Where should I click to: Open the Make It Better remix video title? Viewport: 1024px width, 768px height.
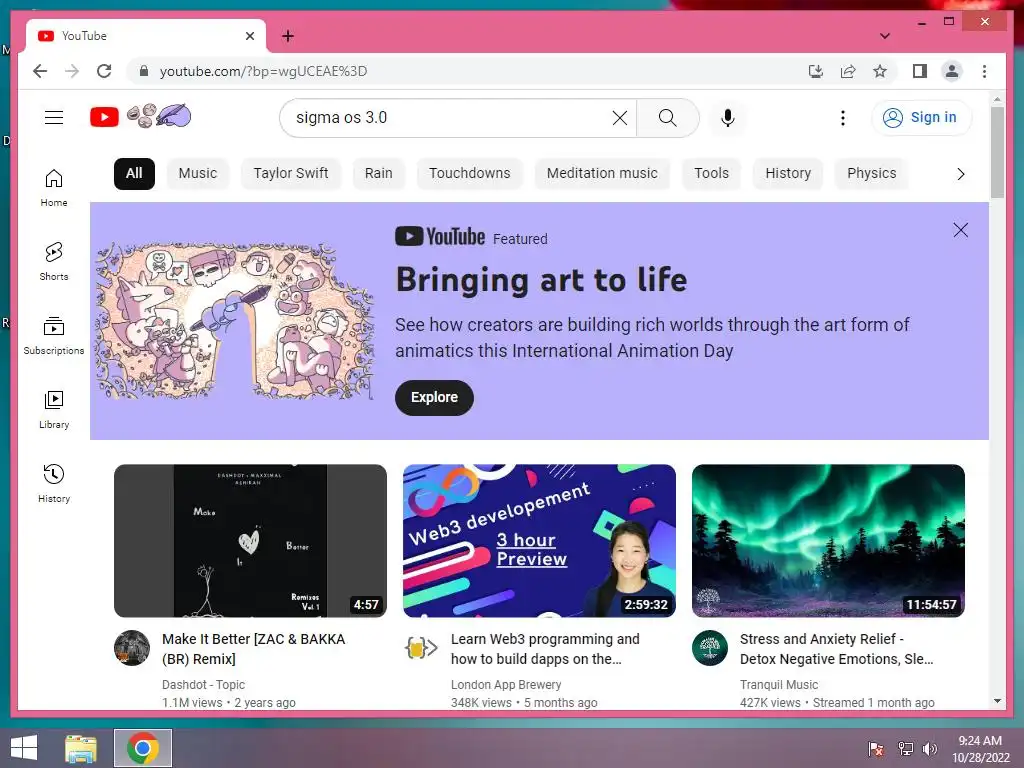tap(253, 649)
